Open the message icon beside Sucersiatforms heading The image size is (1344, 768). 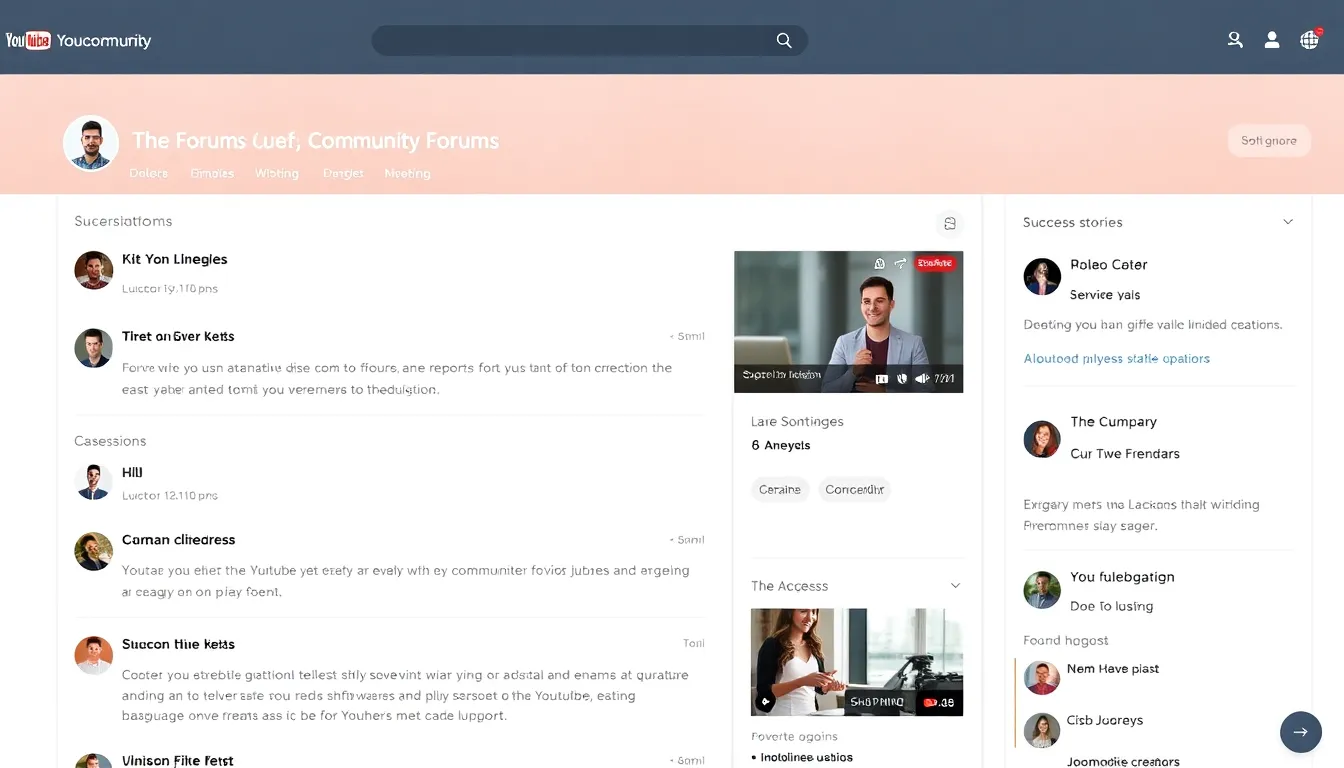[x=949, y=224]
